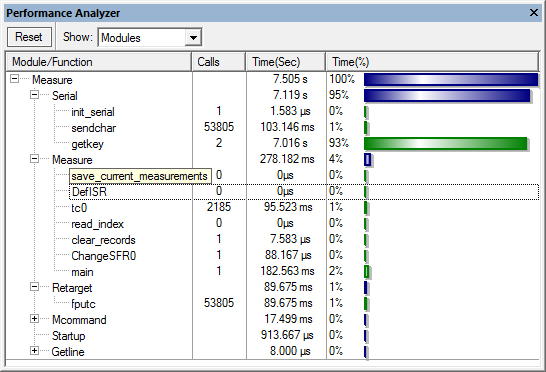Collapse the Serial module node

tap(34, 95)
